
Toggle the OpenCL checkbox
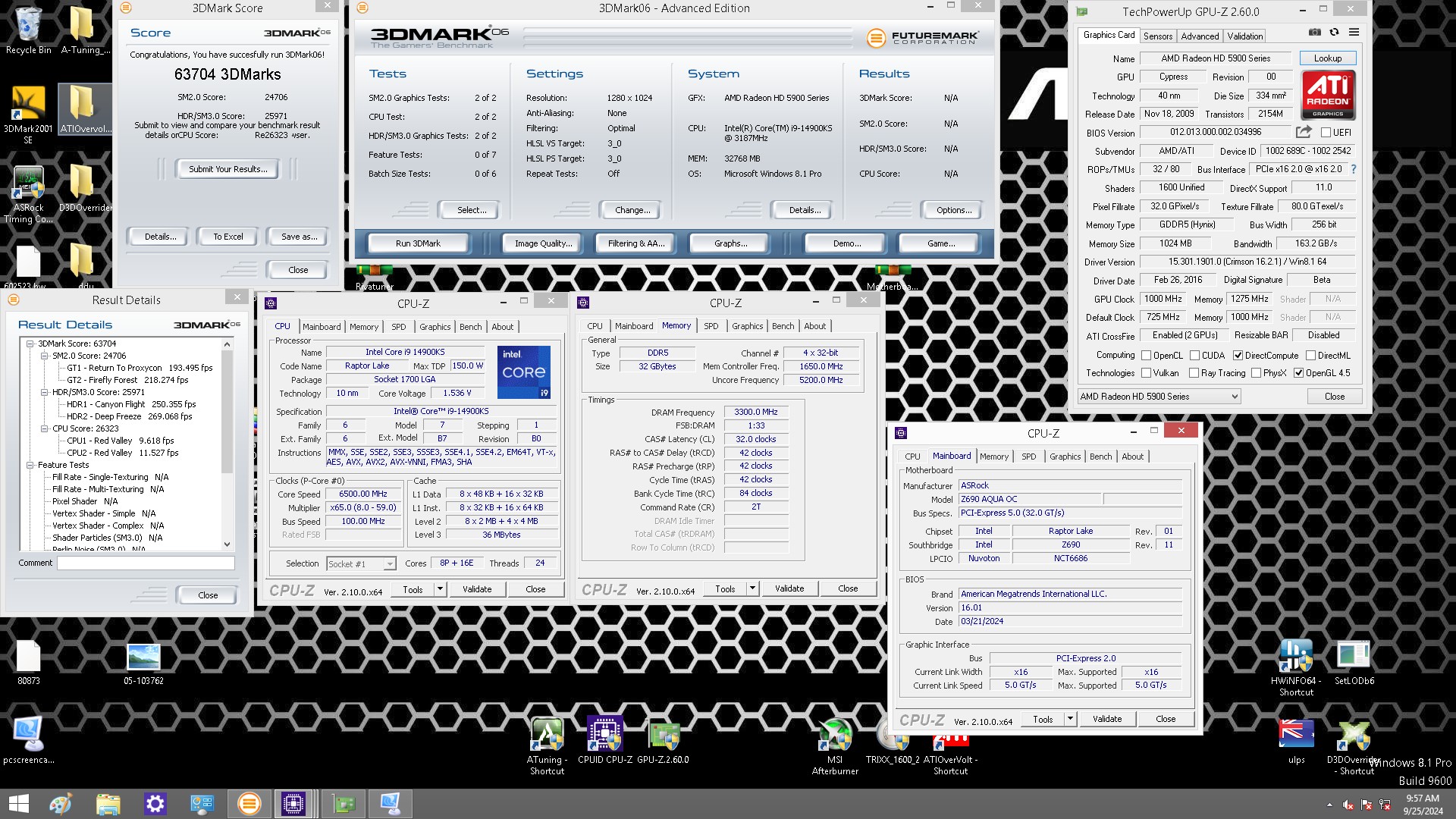point(1147,355)
